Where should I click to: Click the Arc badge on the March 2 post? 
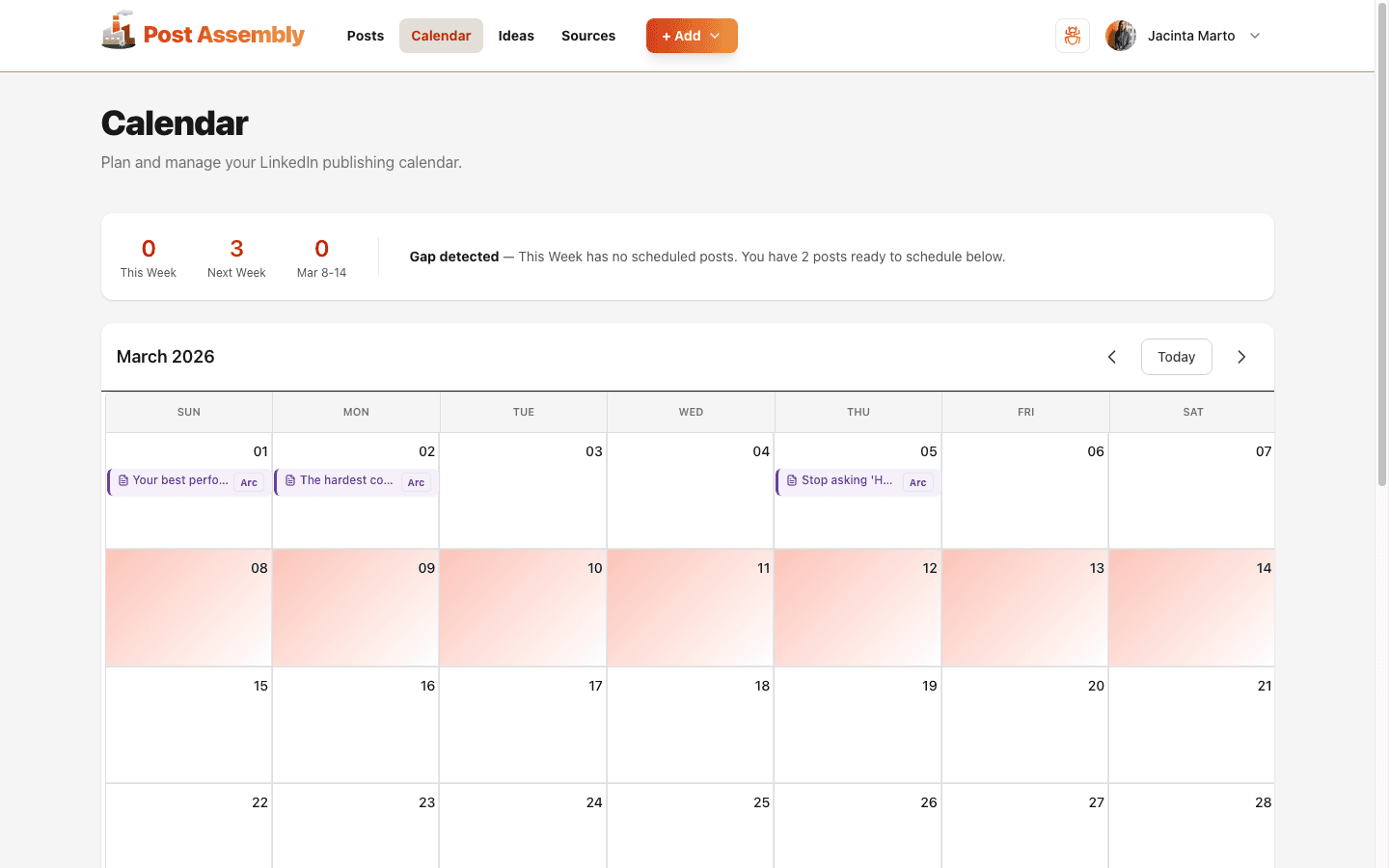coord(416,482)
